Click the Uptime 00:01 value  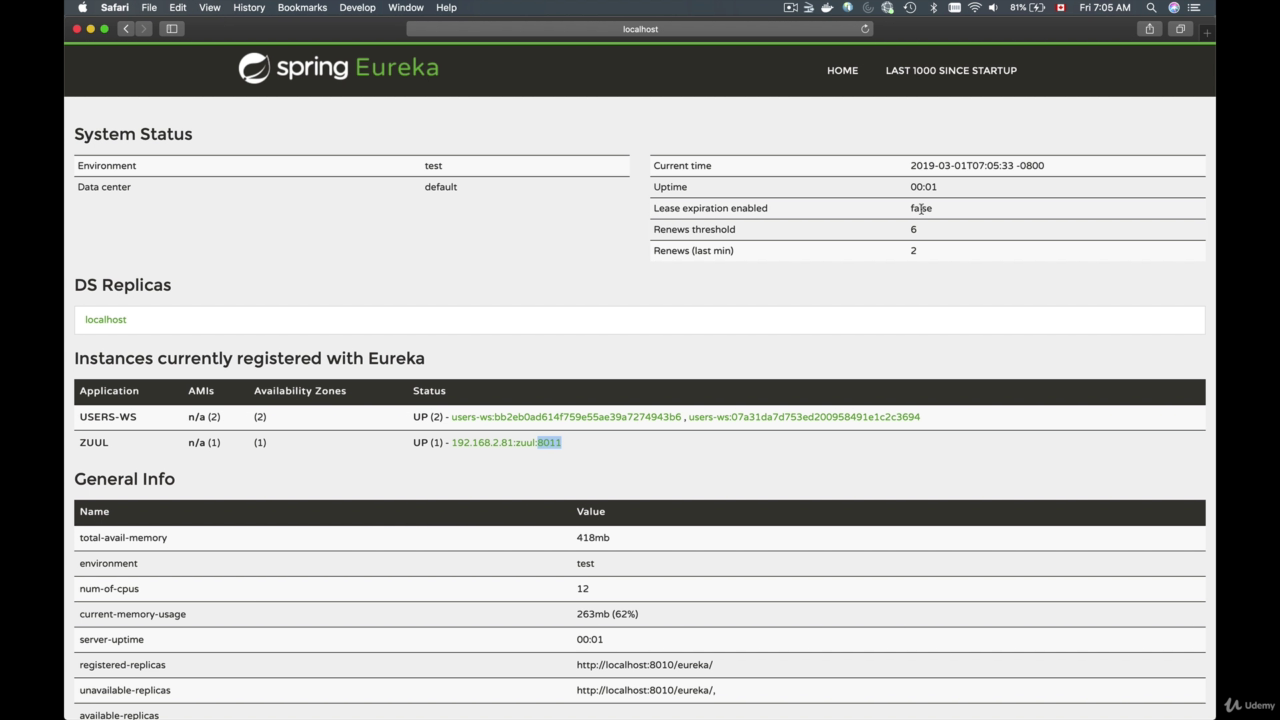click(x=923, y=187)
